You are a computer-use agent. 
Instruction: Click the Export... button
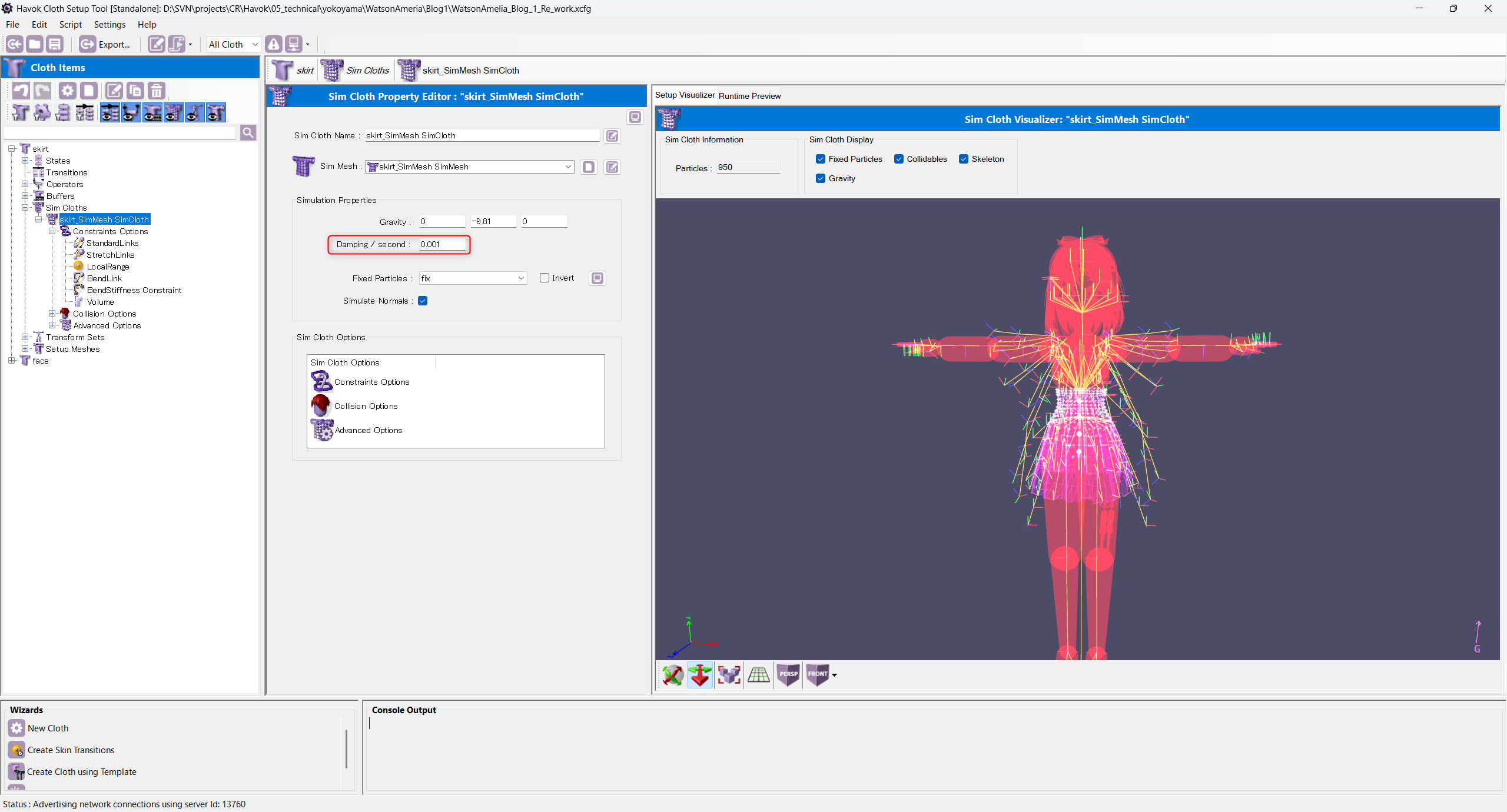(106, 44)
